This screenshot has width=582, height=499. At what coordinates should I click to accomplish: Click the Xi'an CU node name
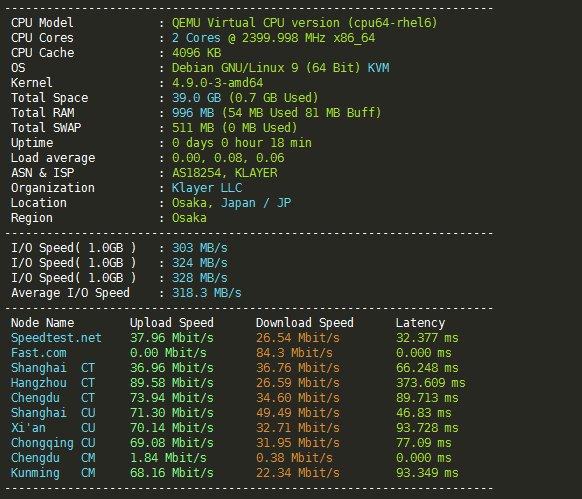point(53,428)
